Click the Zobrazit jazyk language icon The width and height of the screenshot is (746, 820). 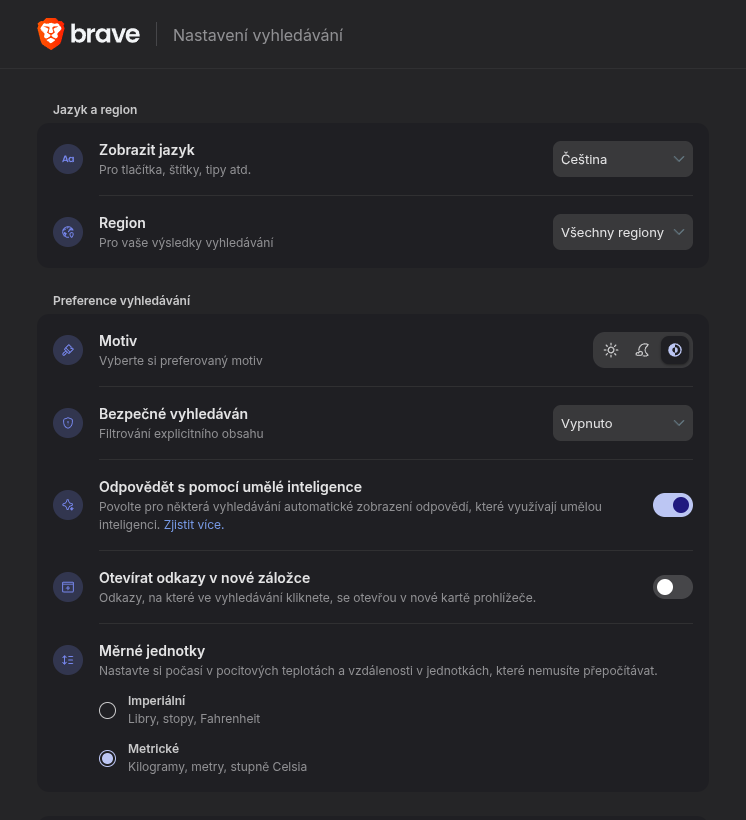click(68, 159)
